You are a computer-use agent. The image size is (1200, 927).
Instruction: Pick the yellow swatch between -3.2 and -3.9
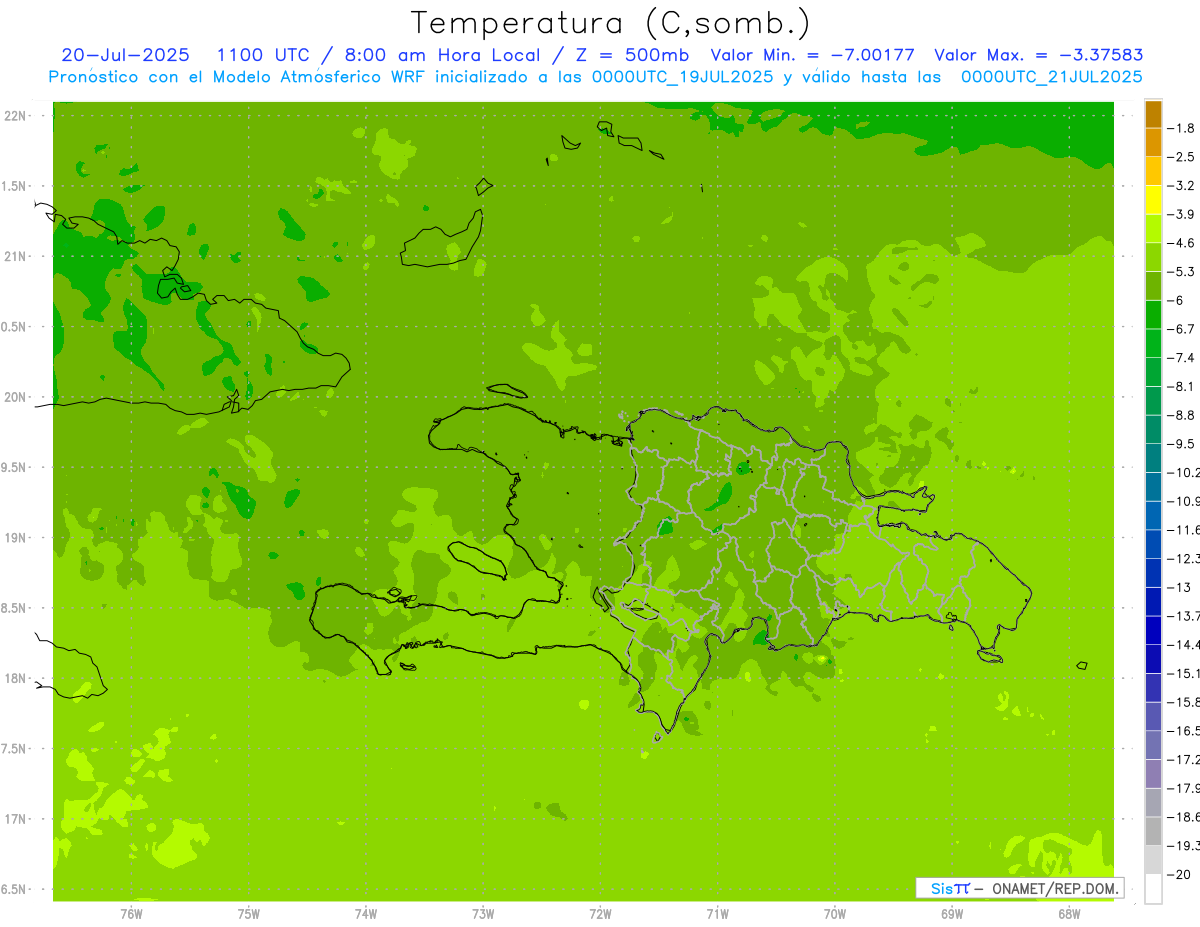point(1153,200)
